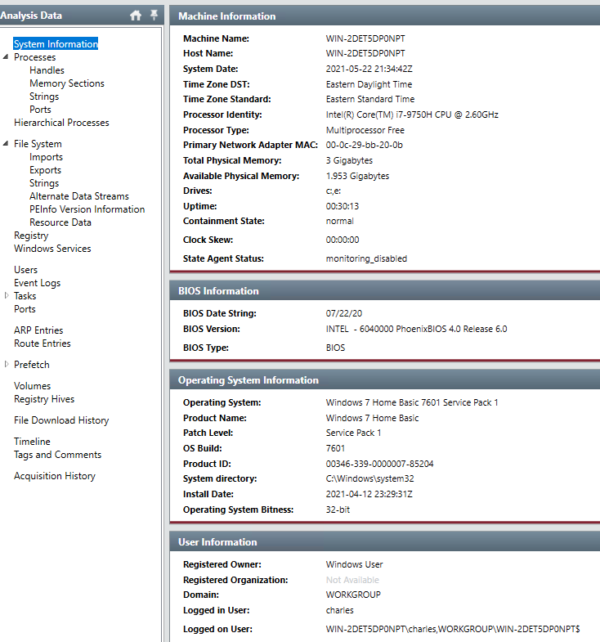Image resolution: width=600 pixels, height=642 pixels.
Task: Open Memory Sections under Processes
Action: coord(66,84)
